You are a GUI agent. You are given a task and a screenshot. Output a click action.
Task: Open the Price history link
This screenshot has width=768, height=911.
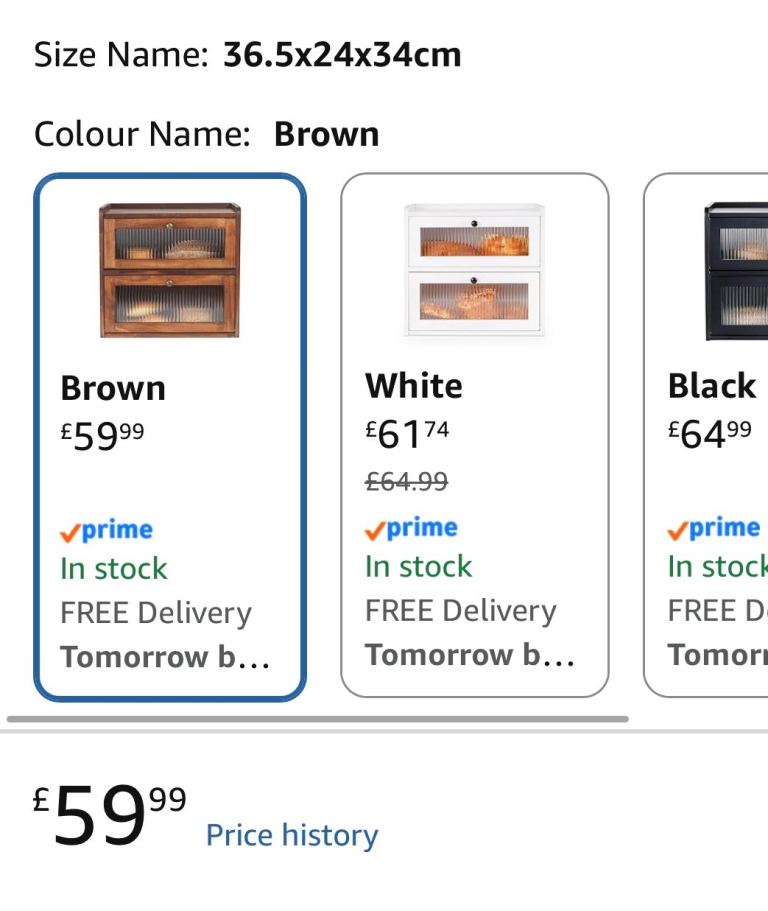[292, 835]
